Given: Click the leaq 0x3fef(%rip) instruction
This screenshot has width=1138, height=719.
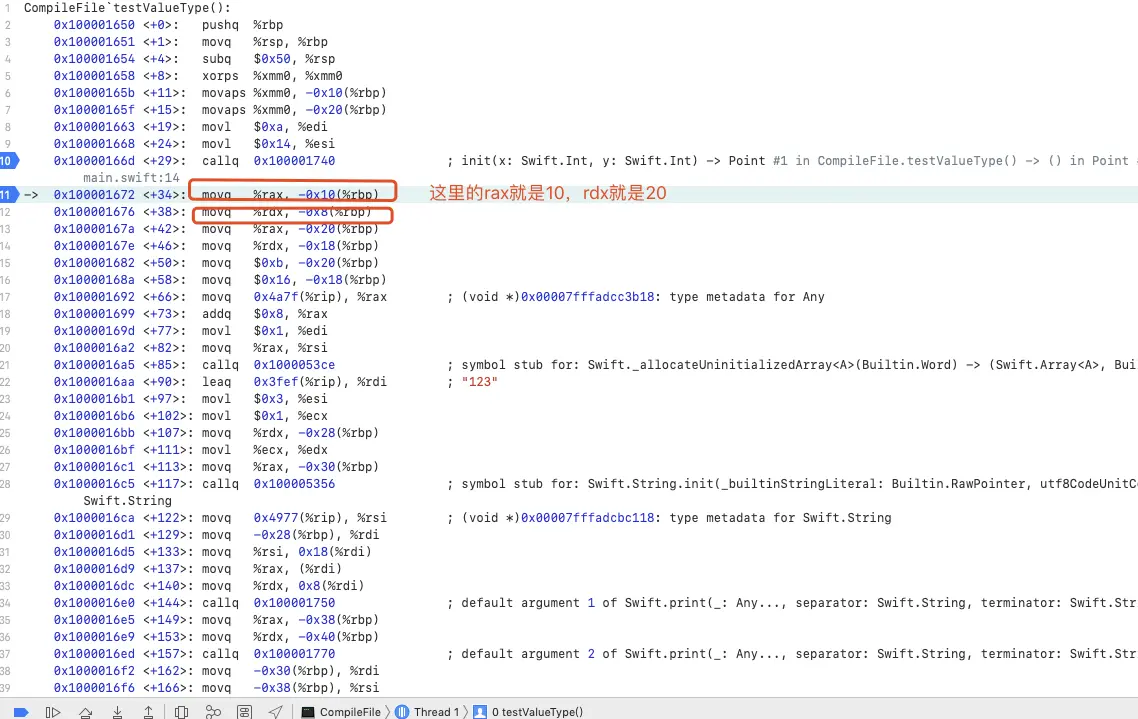Looking at the screenshot, I should click(x=294, y=382).
